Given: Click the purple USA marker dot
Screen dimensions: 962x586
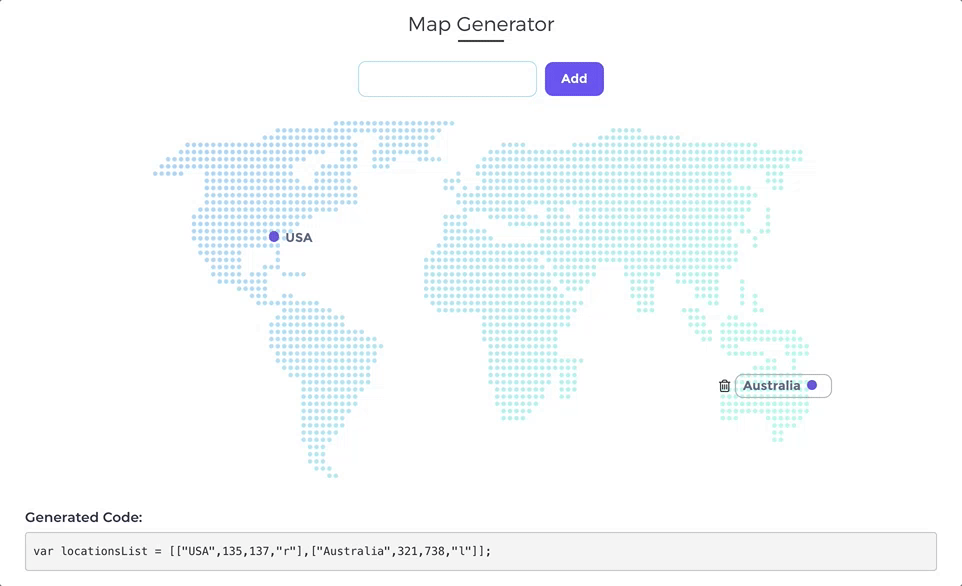Looking at the screenshot, I should coord(274,237).
